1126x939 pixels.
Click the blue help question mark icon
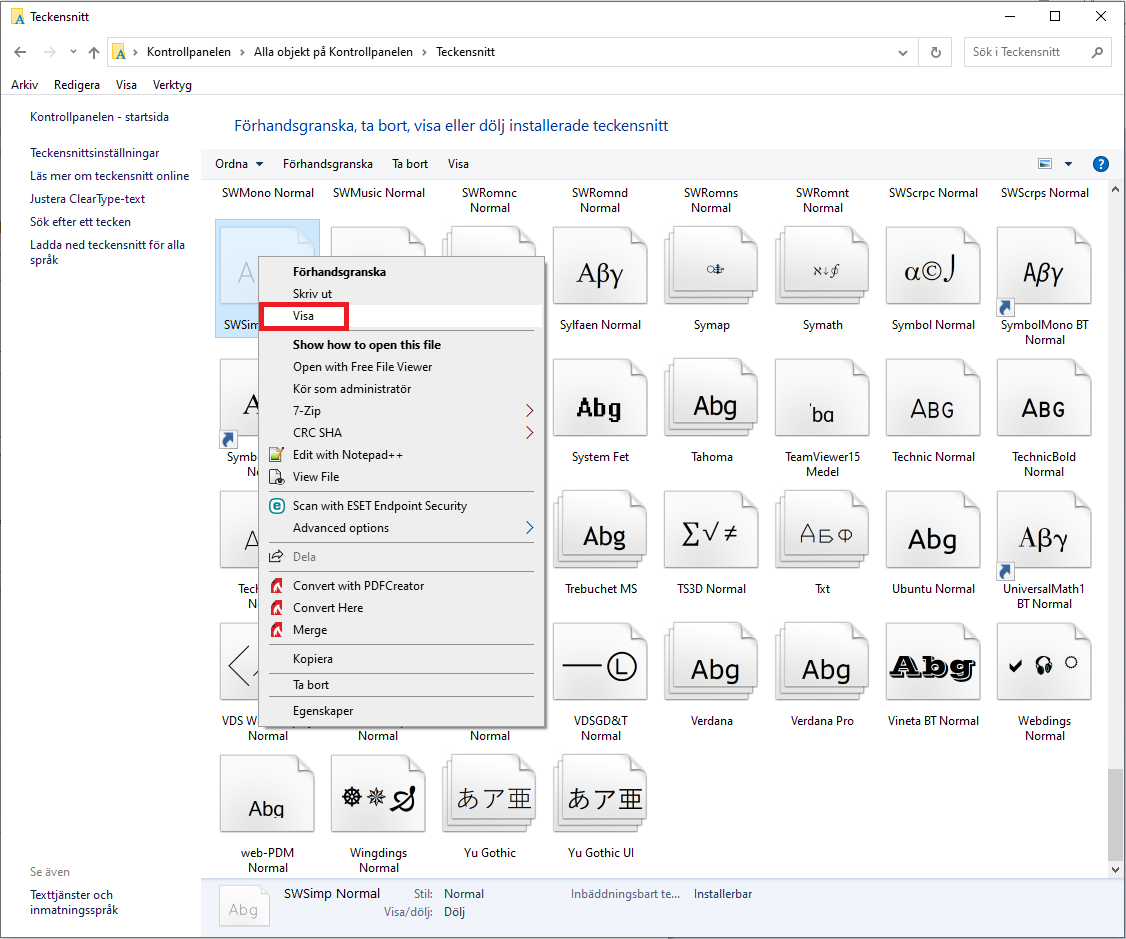[x=1101, y=164]
